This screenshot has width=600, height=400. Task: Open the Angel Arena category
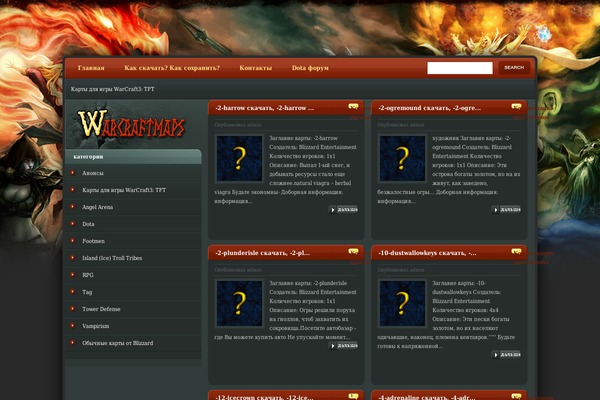click(98, 207)
